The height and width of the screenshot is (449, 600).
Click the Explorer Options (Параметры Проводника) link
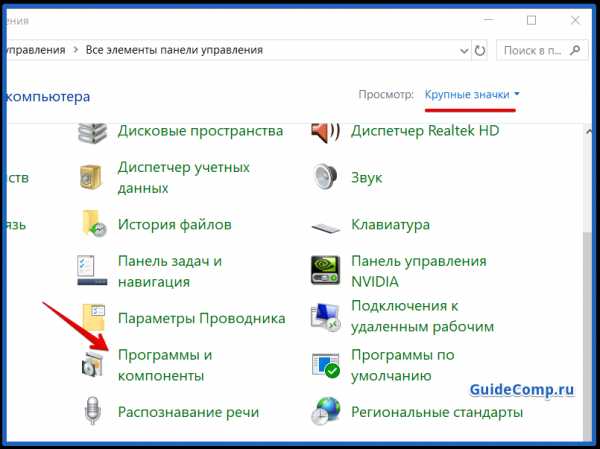[201, 318]
